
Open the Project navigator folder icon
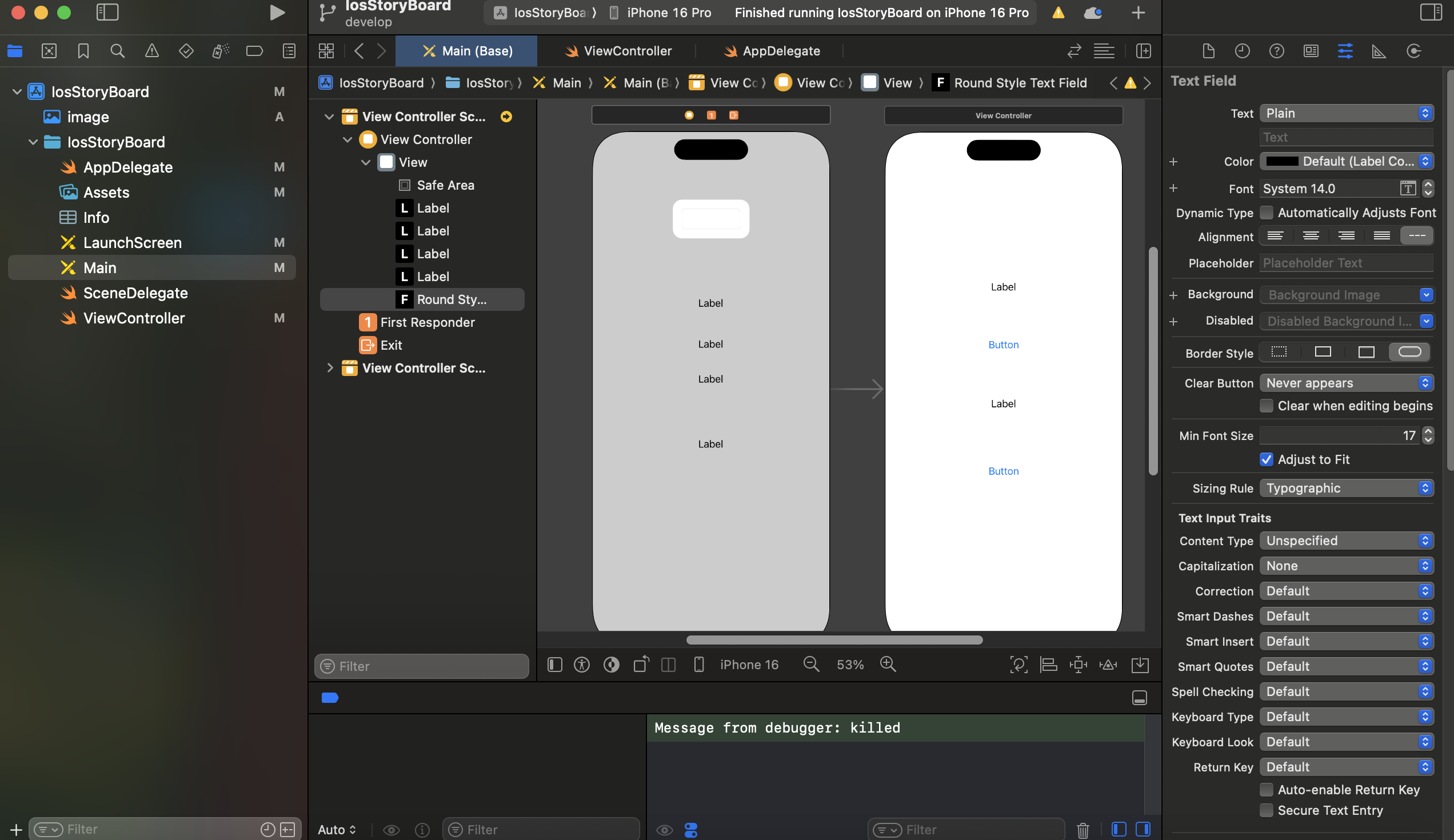pos(15,51)
